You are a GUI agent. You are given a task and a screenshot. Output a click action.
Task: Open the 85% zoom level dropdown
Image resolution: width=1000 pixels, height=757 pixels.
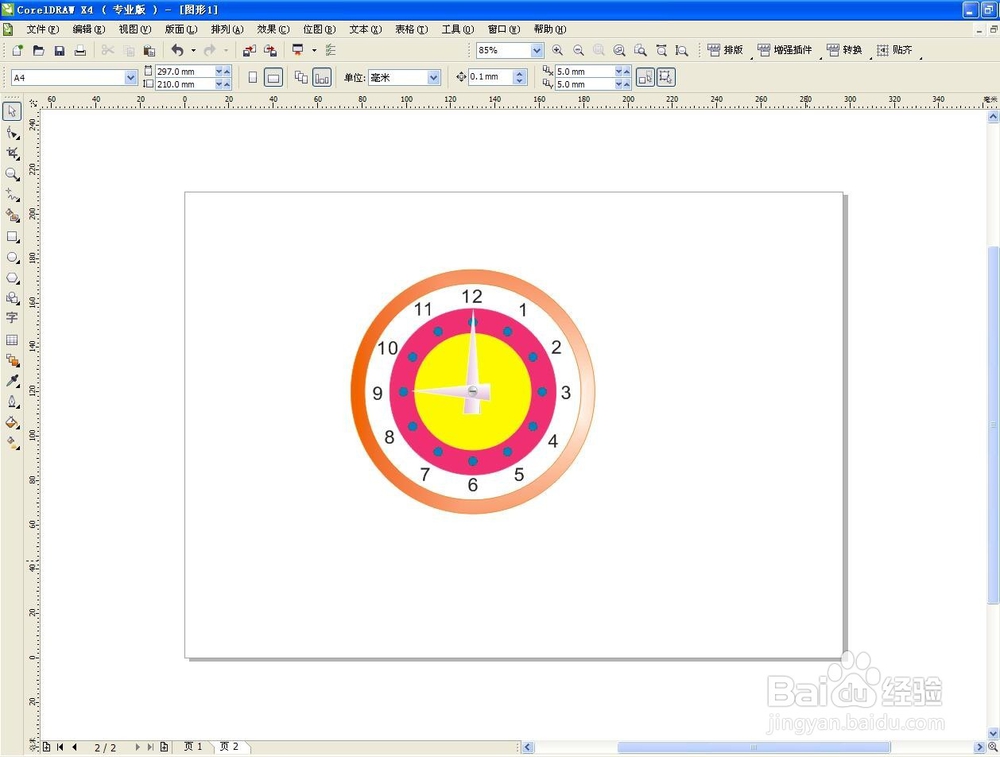pyautogui.click(x=538, y=49)
